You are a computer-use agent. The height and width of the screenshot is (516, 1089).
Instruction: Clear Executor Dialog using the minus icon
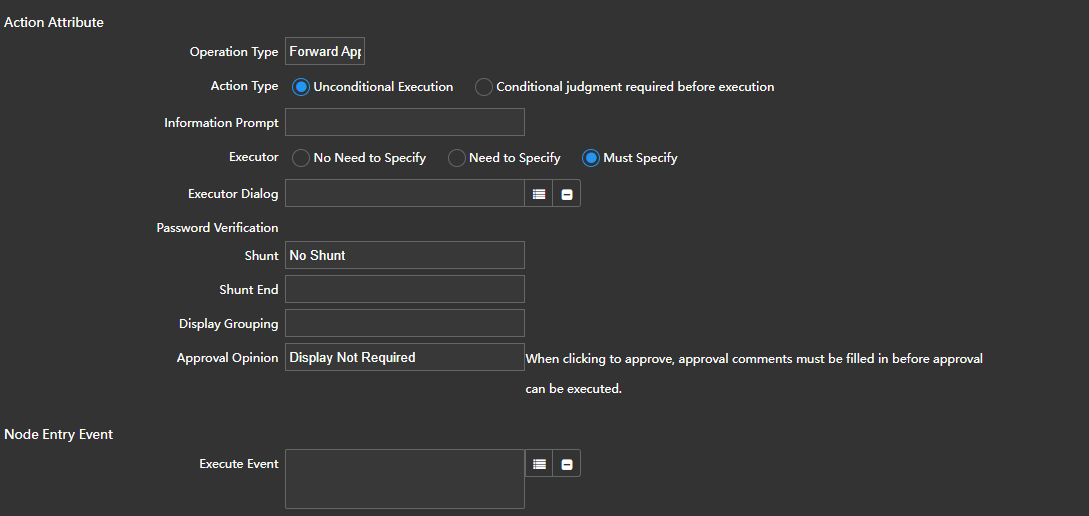point(567,194)
